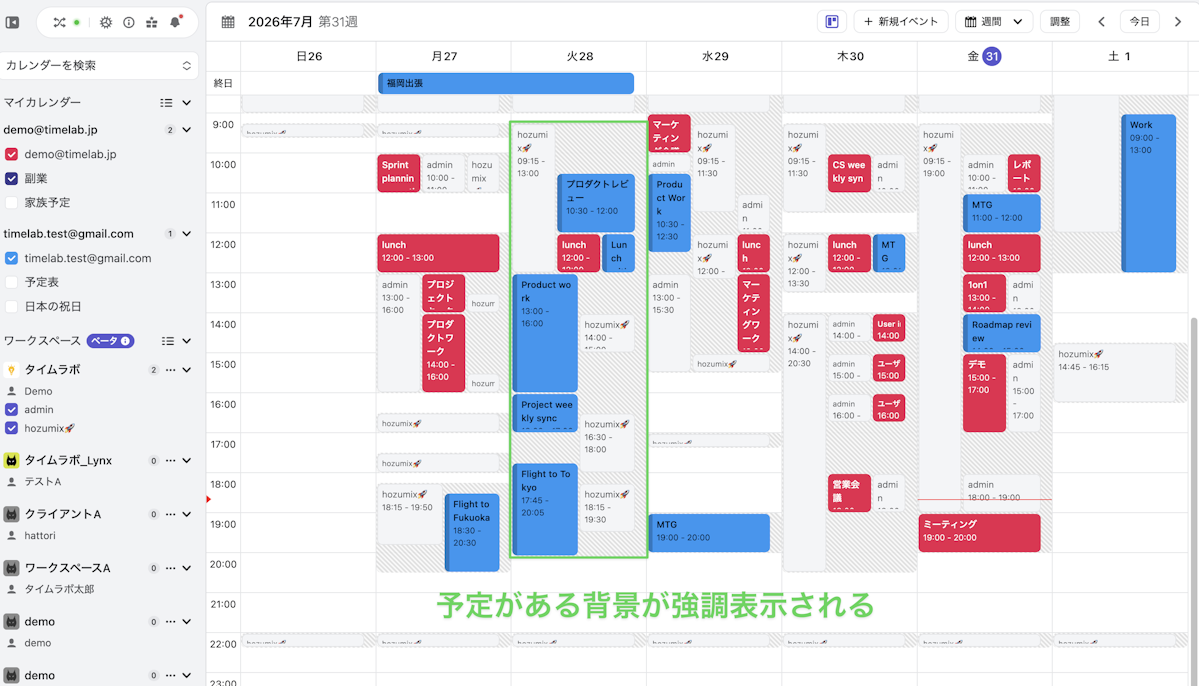Open the 週間 view dropdown
The image size is (1199, 686).
point(994,21)
